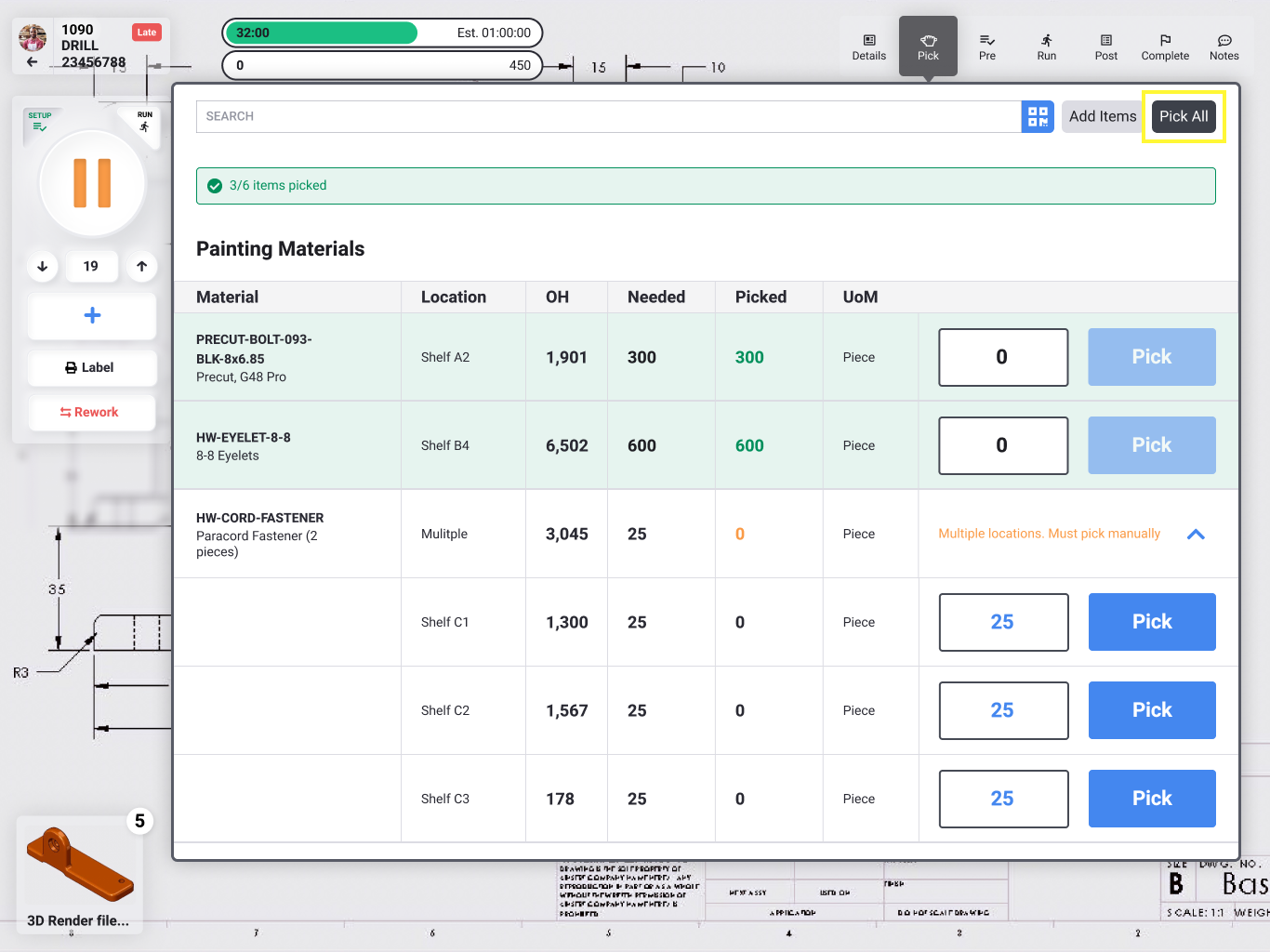The width and height of the screenshot is (1270, 952).
Task: Open the Post tab
Action: click(x=1105, y=46)
